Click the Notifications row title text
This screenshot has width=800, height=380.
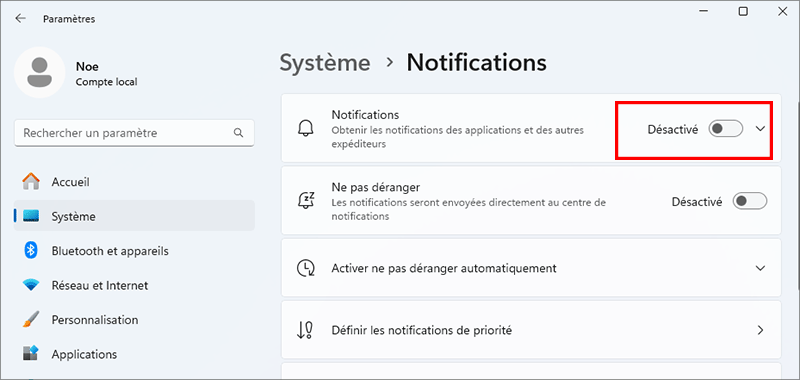point(365,115)
